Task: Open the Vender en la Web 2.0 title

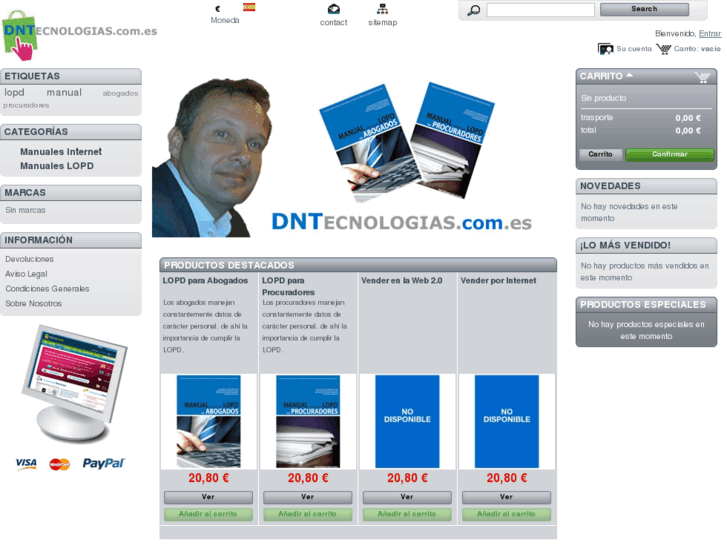Action: [402, 281]
